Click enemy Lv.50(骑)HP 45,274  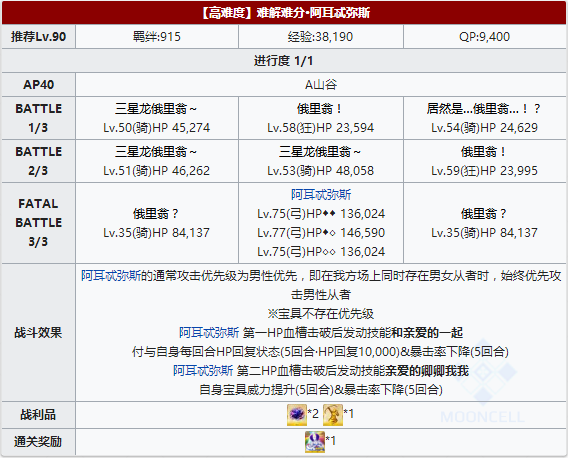click(156, 128)
